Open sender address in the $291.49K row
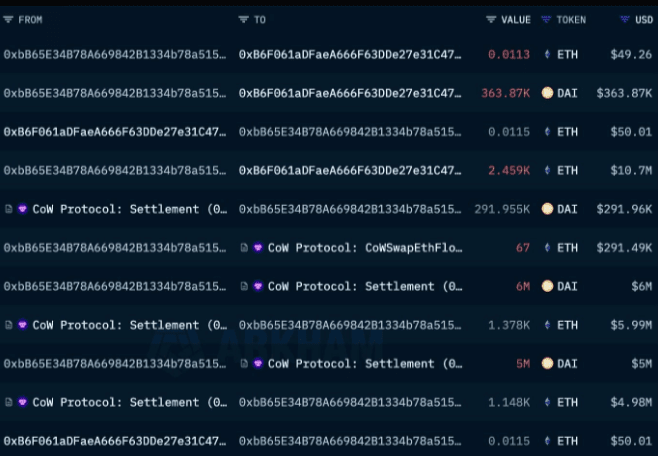This screenshot has width=658, height=456. pyautogui.click(x=115, y=248)
